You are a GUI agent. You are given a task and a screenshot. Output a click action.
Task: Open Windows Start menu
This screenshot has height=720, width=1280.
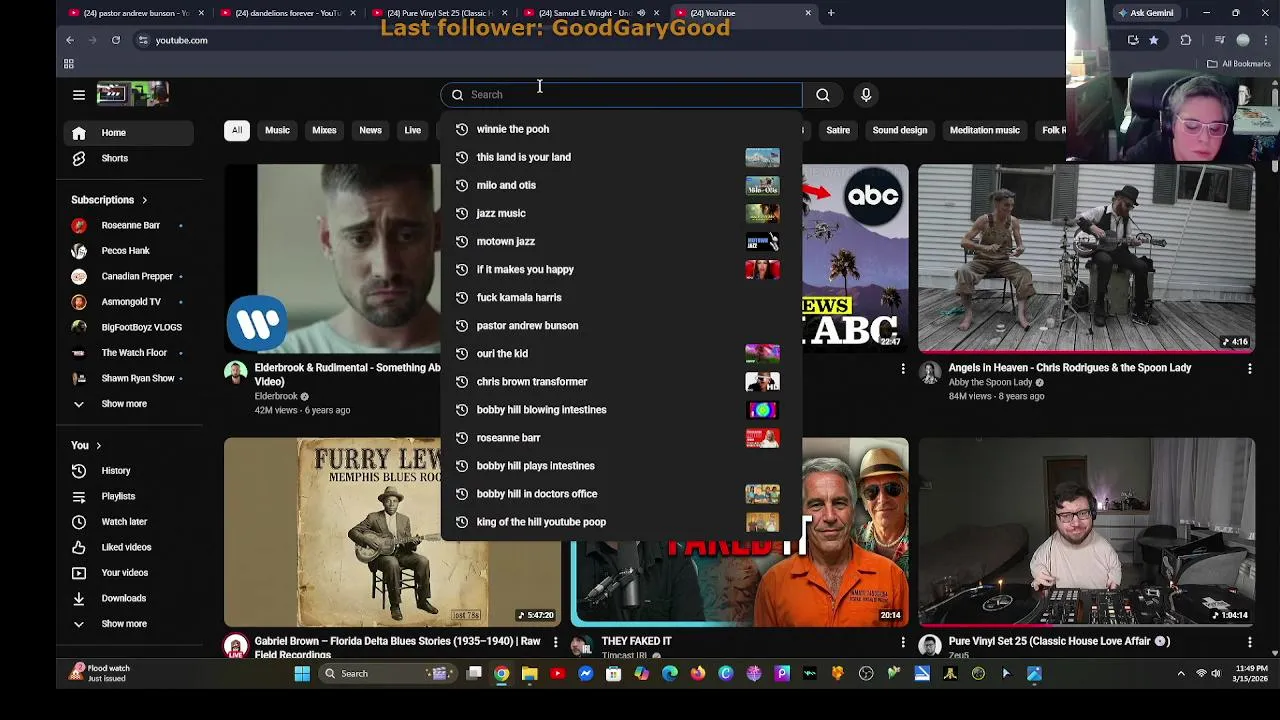click(x=302, y=674)
